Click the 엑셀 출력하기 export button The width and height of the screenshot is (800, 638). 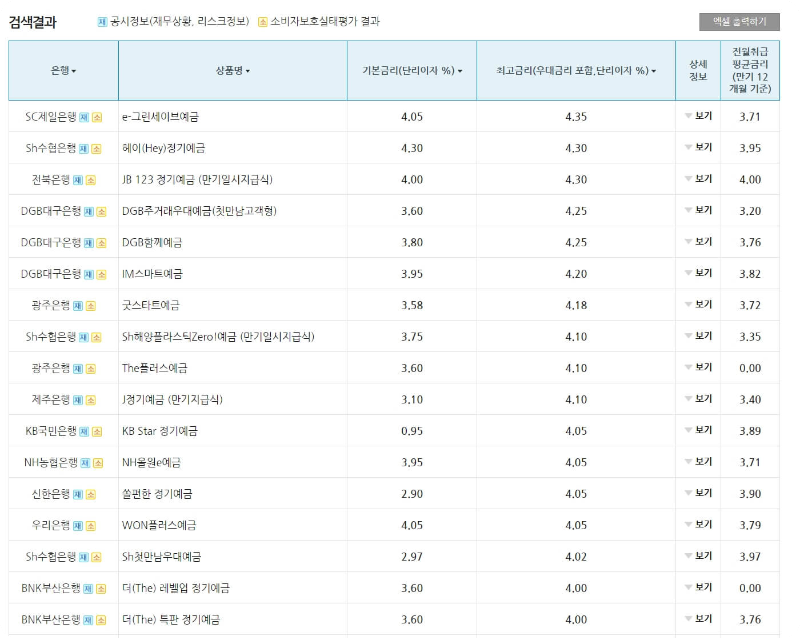[739, 22]
